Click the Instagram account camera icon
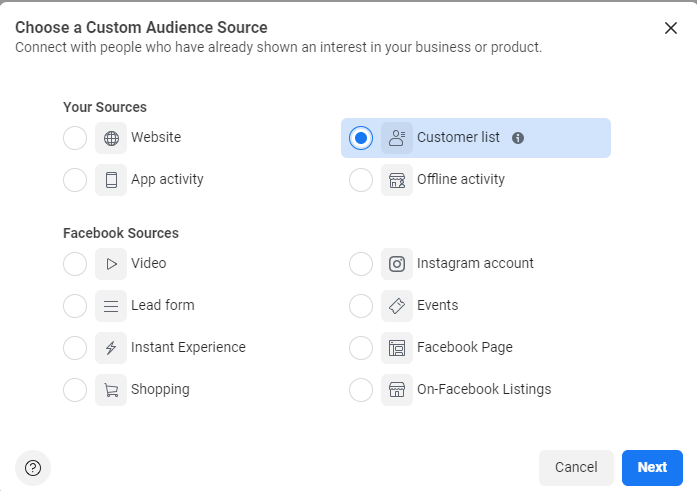Image resolution: width=697 pixels, height=491 pixels. click(397, 264)
